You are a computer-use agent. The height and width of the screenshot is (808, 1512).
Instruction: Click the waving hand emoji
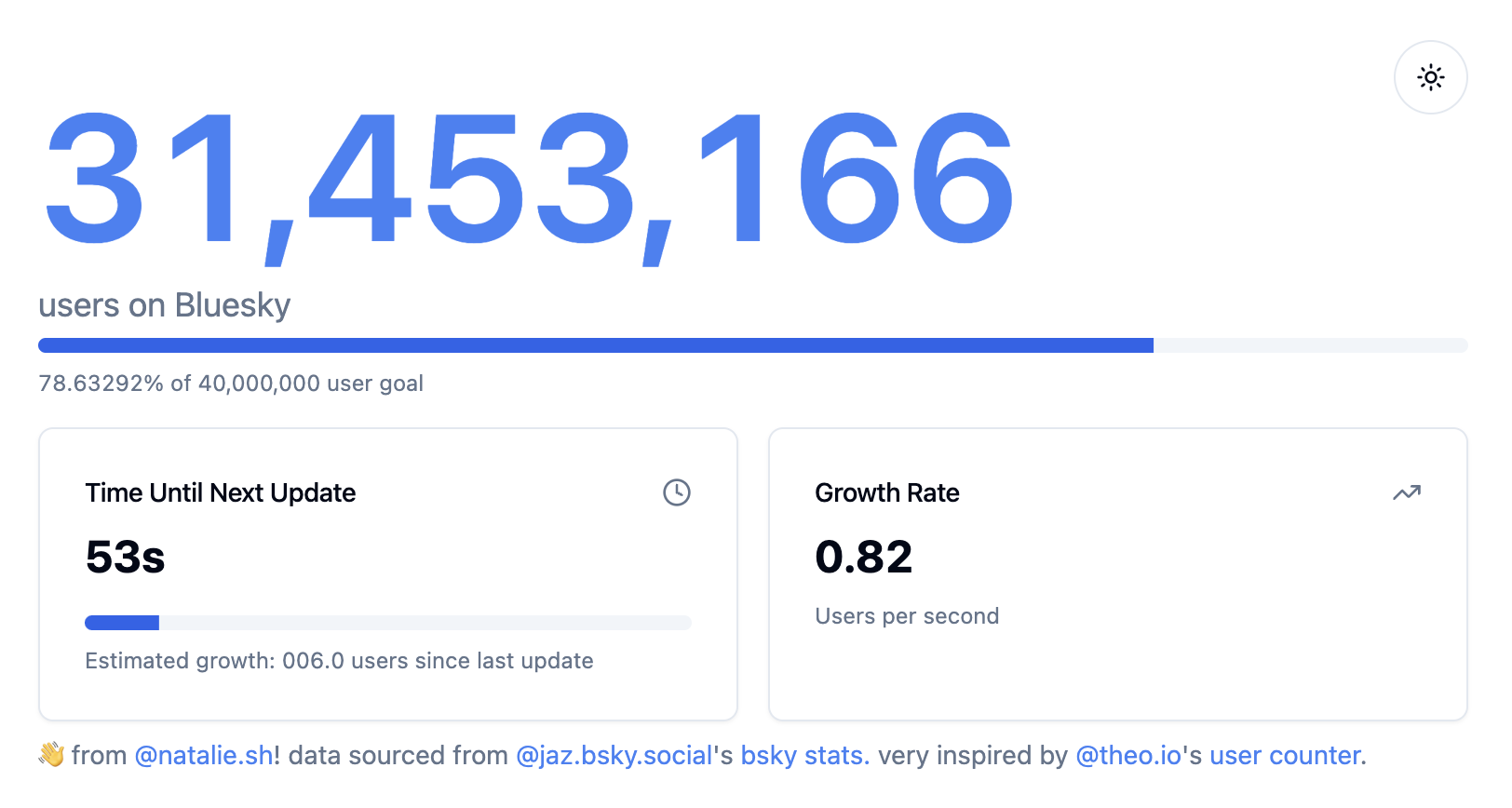click(x=51, y=755)
